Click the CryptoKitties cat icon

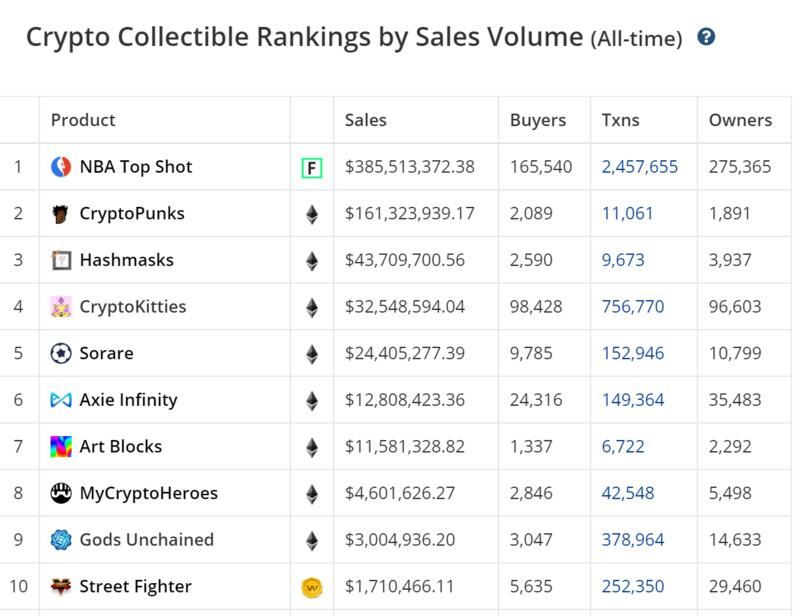(61, 307)
